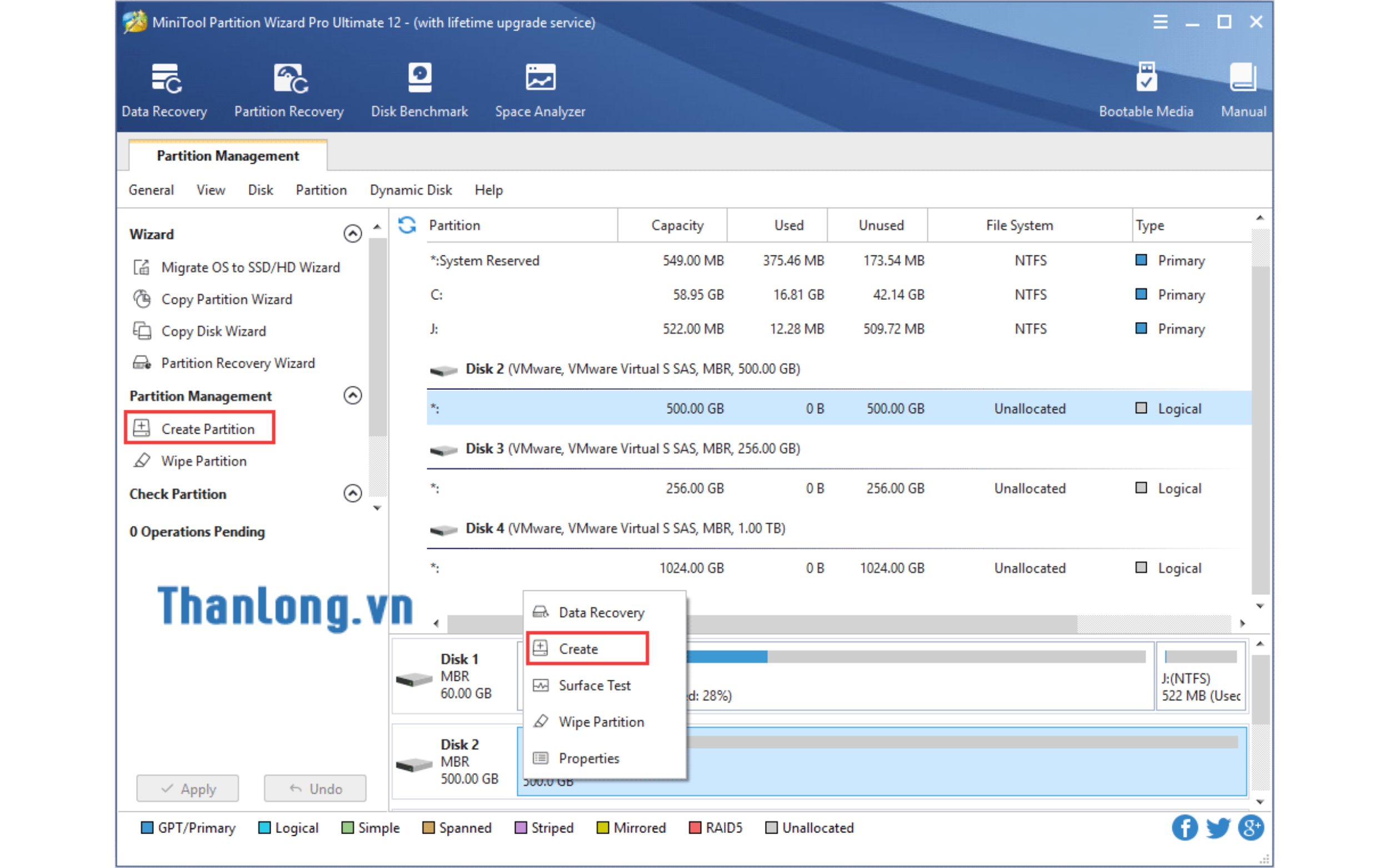
Task: Open the hamburger menu in title bar
Action: coord(1160,22)
